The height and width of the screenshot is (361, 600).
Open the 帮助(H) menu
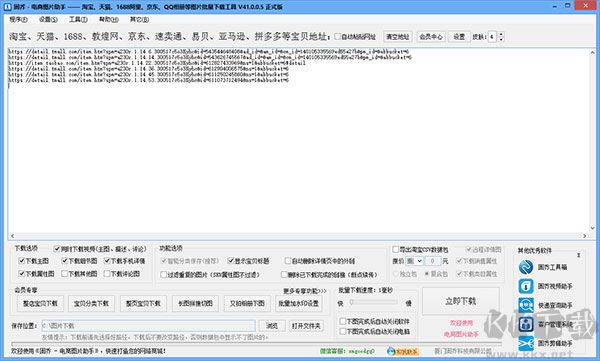tap(109, 19)
